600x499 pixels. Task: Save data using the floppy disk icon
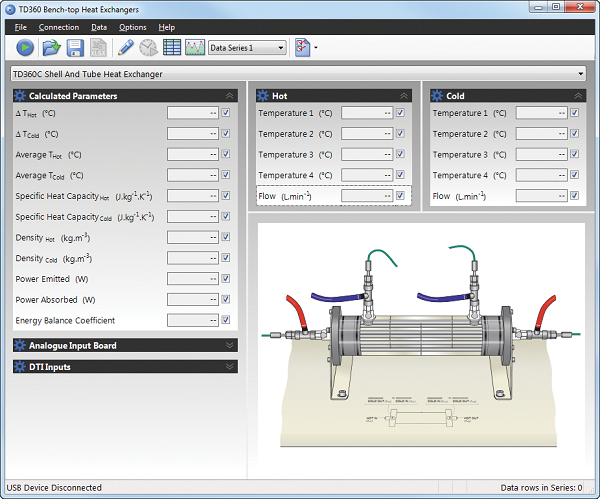click(x=75, y=47)
